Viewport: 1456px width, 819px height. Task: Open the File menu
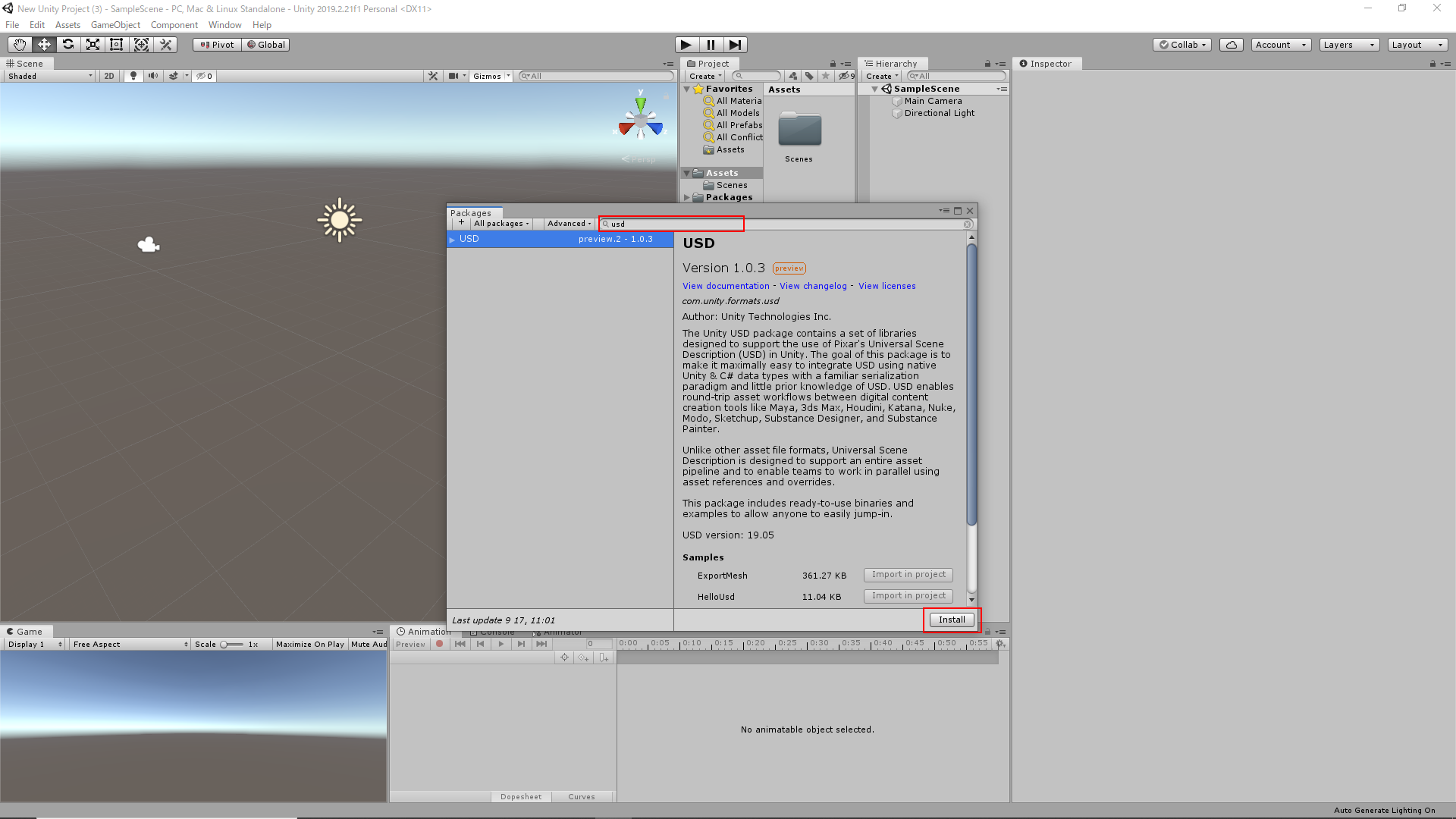(12, 25)
